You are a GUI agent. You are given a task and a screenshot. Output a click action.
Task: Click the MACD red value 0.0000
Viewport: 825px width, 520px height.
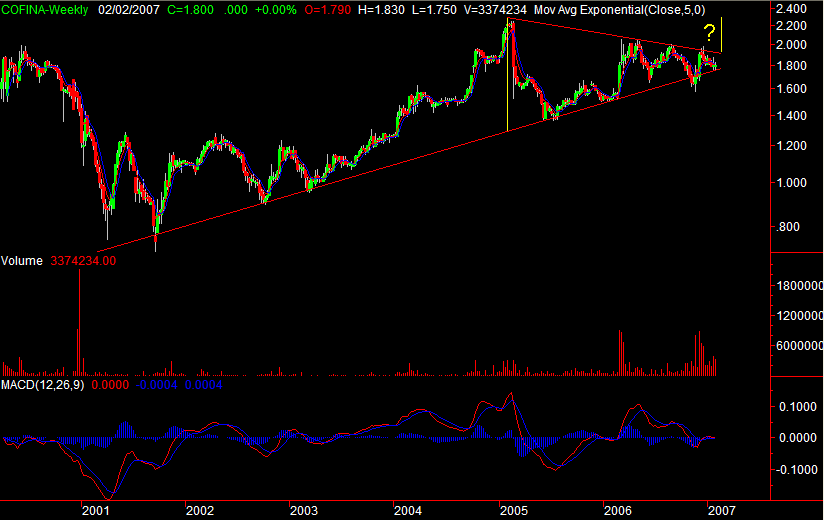(110, 385)
